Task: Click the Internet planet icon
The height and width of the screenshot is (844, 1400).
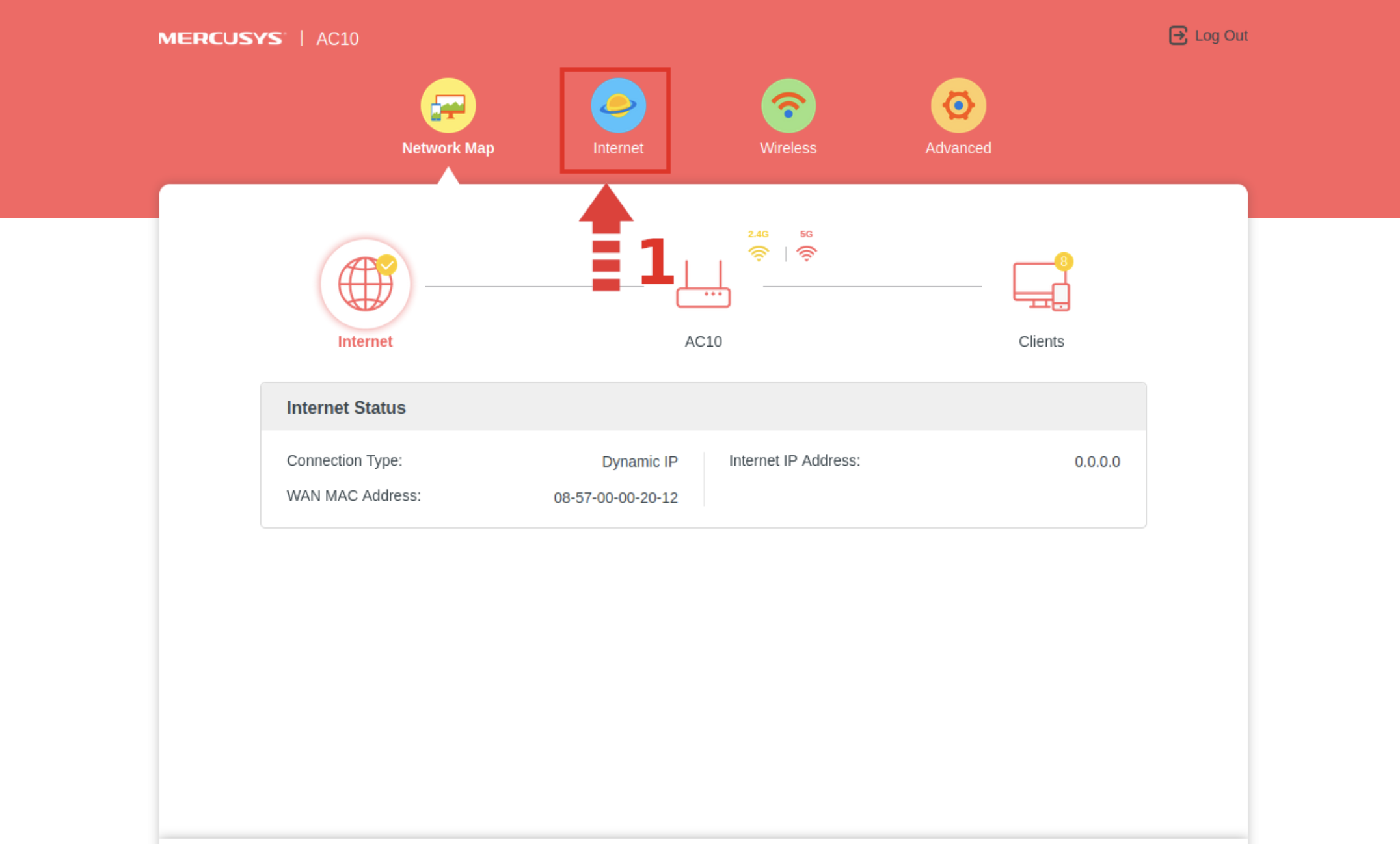Action: click(617, 105)
